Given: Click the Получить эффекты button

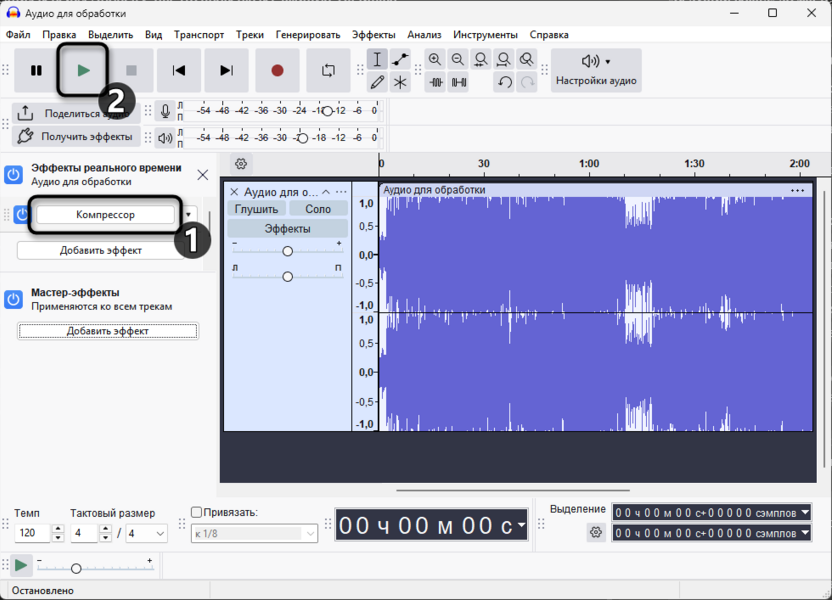Looking at the screenshot, I should point(76,137).
